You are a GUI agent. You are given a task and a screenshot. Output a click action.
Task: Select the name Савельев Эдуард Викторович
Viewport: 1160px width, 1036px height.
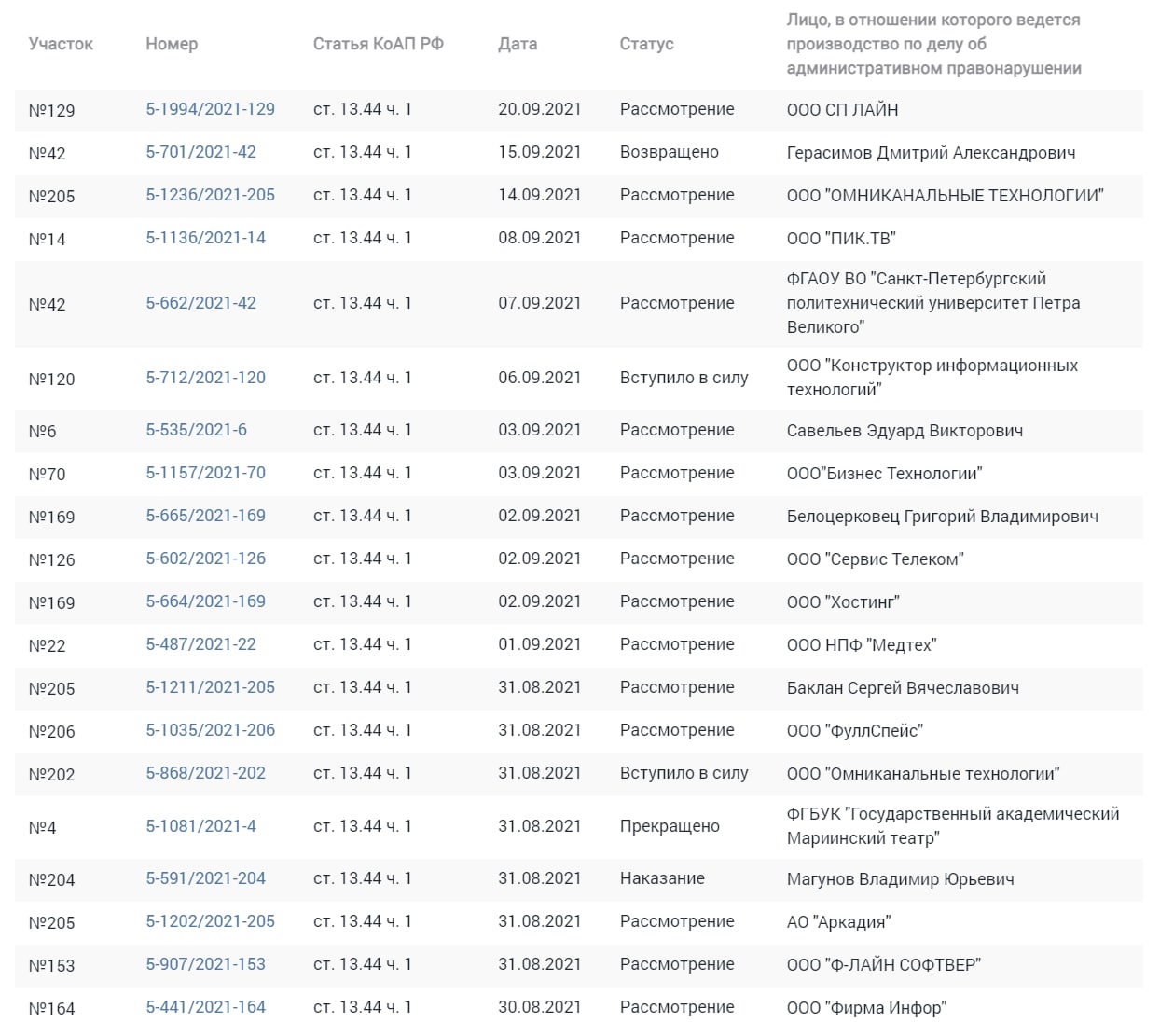tap(905, 430)
